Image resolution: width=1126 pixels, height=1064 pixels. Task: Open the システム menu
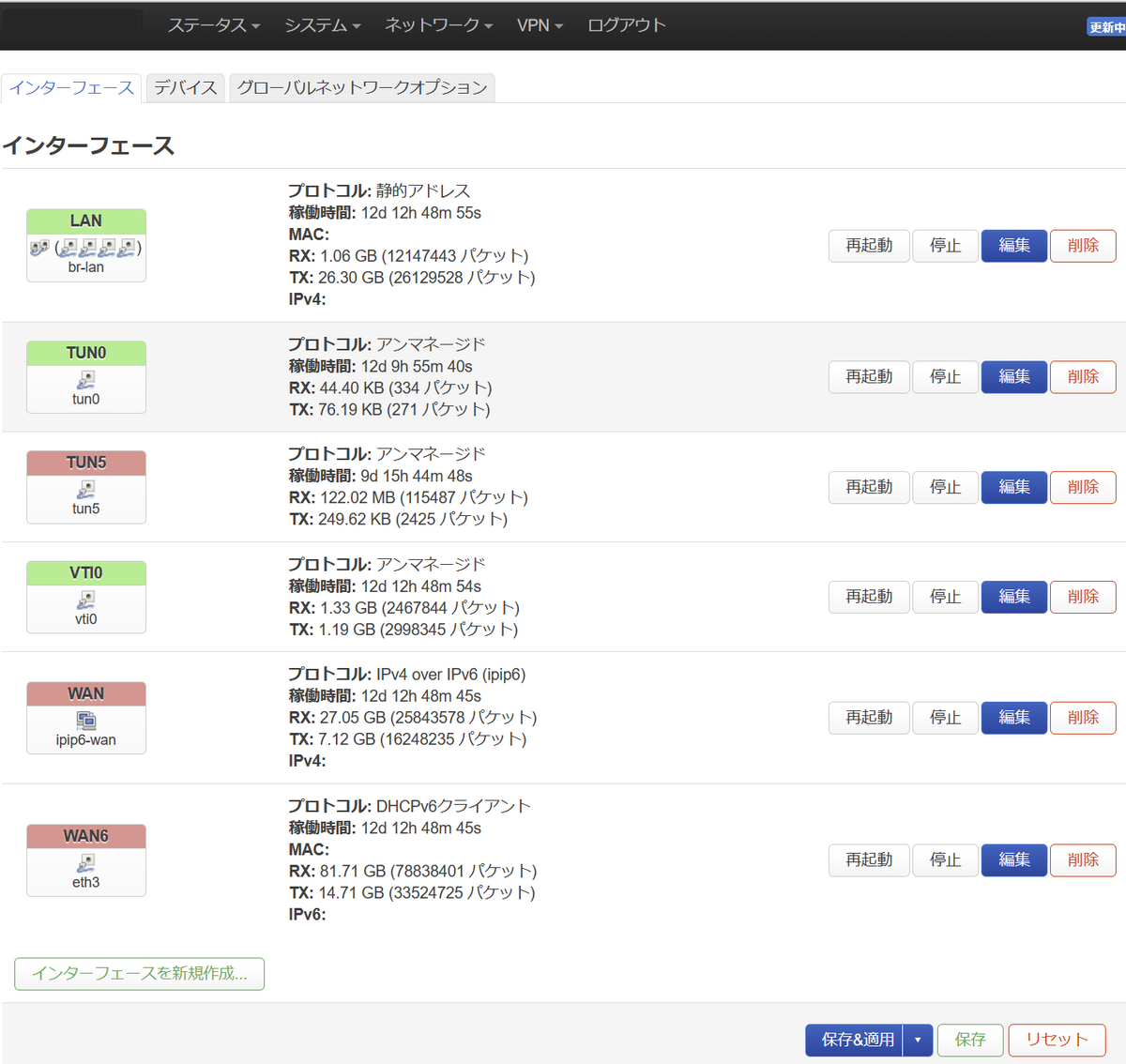click(x=322, y=25)
